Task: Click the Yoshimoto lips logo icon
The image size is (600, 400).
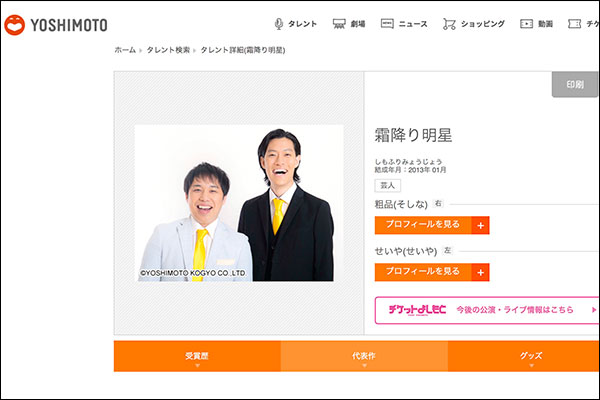Action: point(15,24)
